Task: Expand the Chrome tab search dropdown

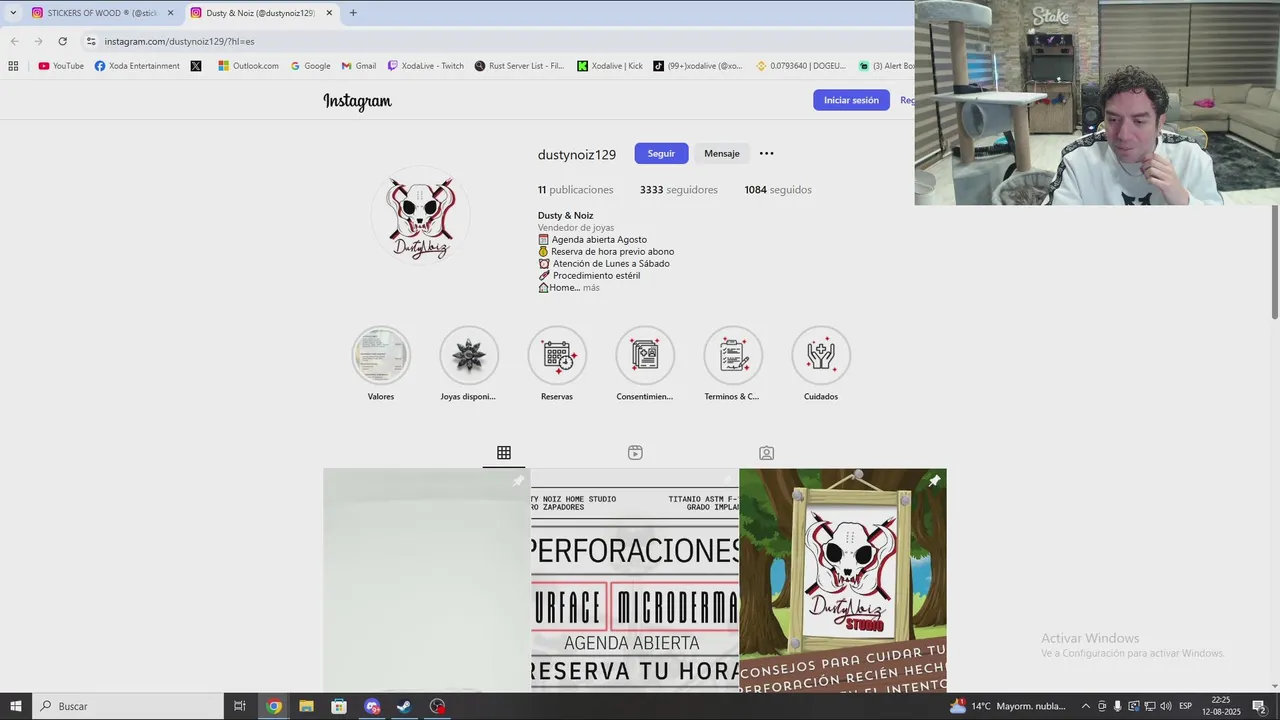Action: click(x=13, y=13)
